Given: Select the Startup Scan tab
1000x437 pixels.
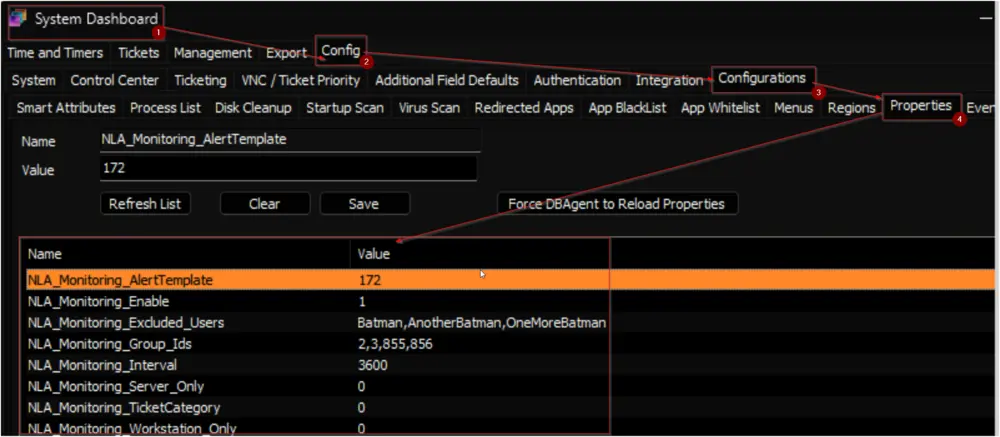Looking at the screenshot, I should point(345,108).
